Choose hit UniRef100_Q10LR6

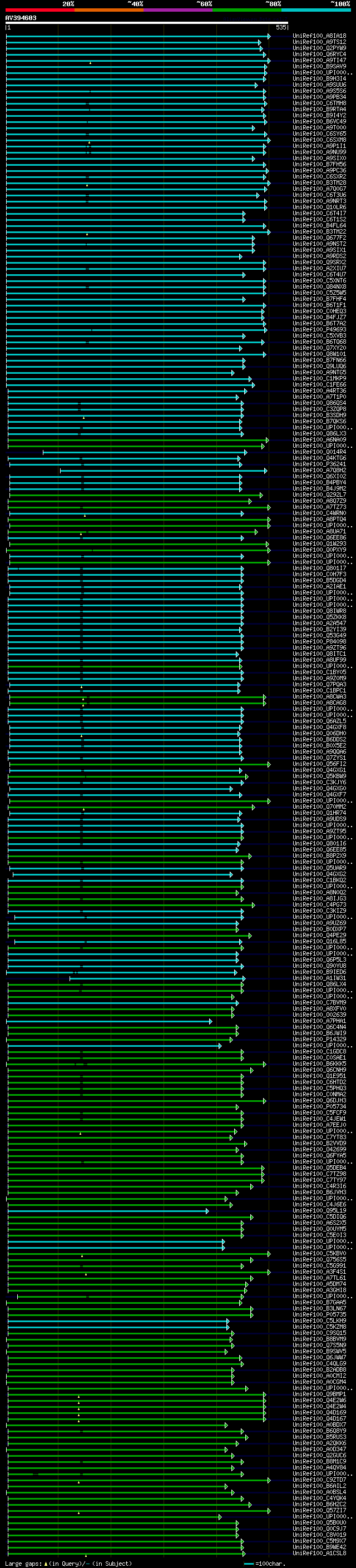click(x=319, y=207)
